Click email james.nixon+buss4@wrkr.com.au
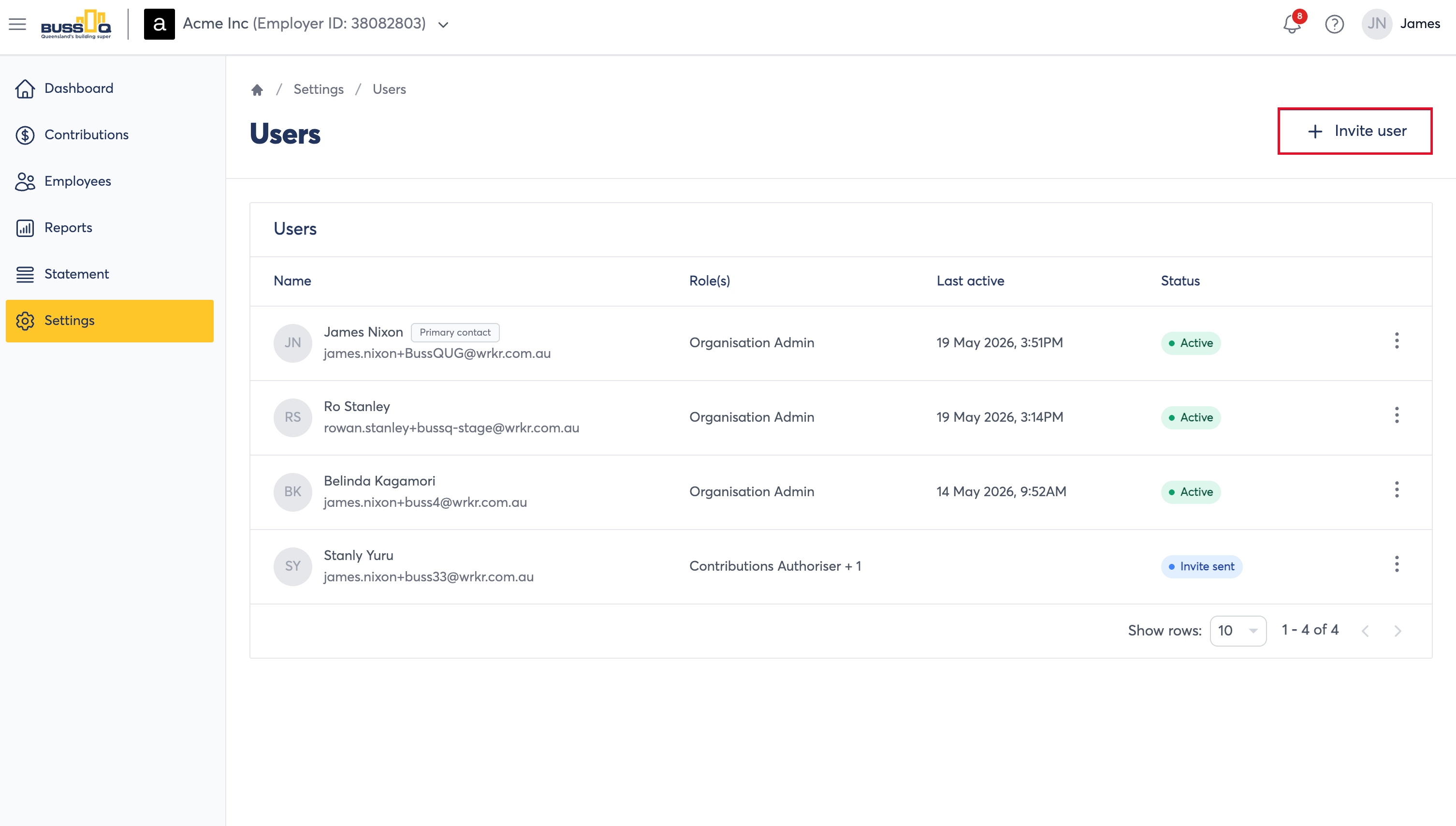 click(x=425, y=502)
